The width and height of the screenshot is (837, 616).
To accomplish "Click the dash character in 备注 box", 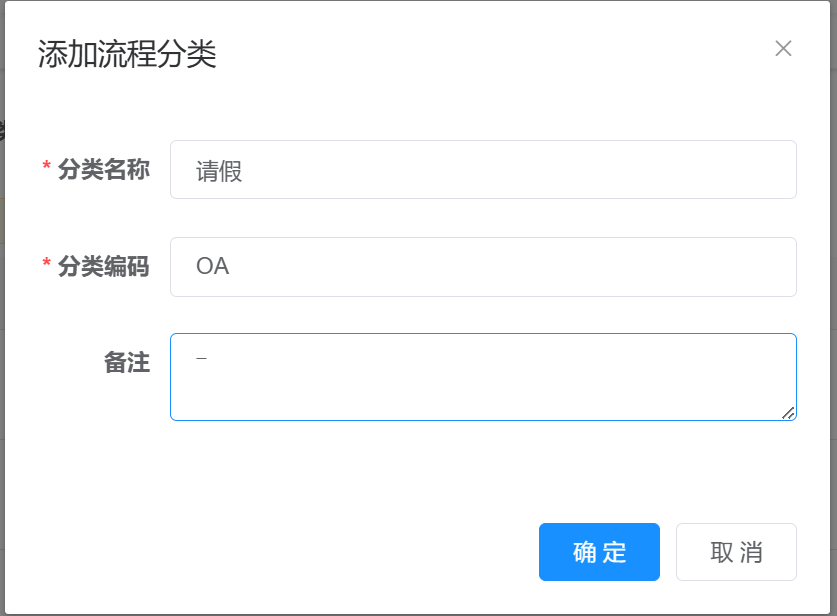I will pos(201,357).
